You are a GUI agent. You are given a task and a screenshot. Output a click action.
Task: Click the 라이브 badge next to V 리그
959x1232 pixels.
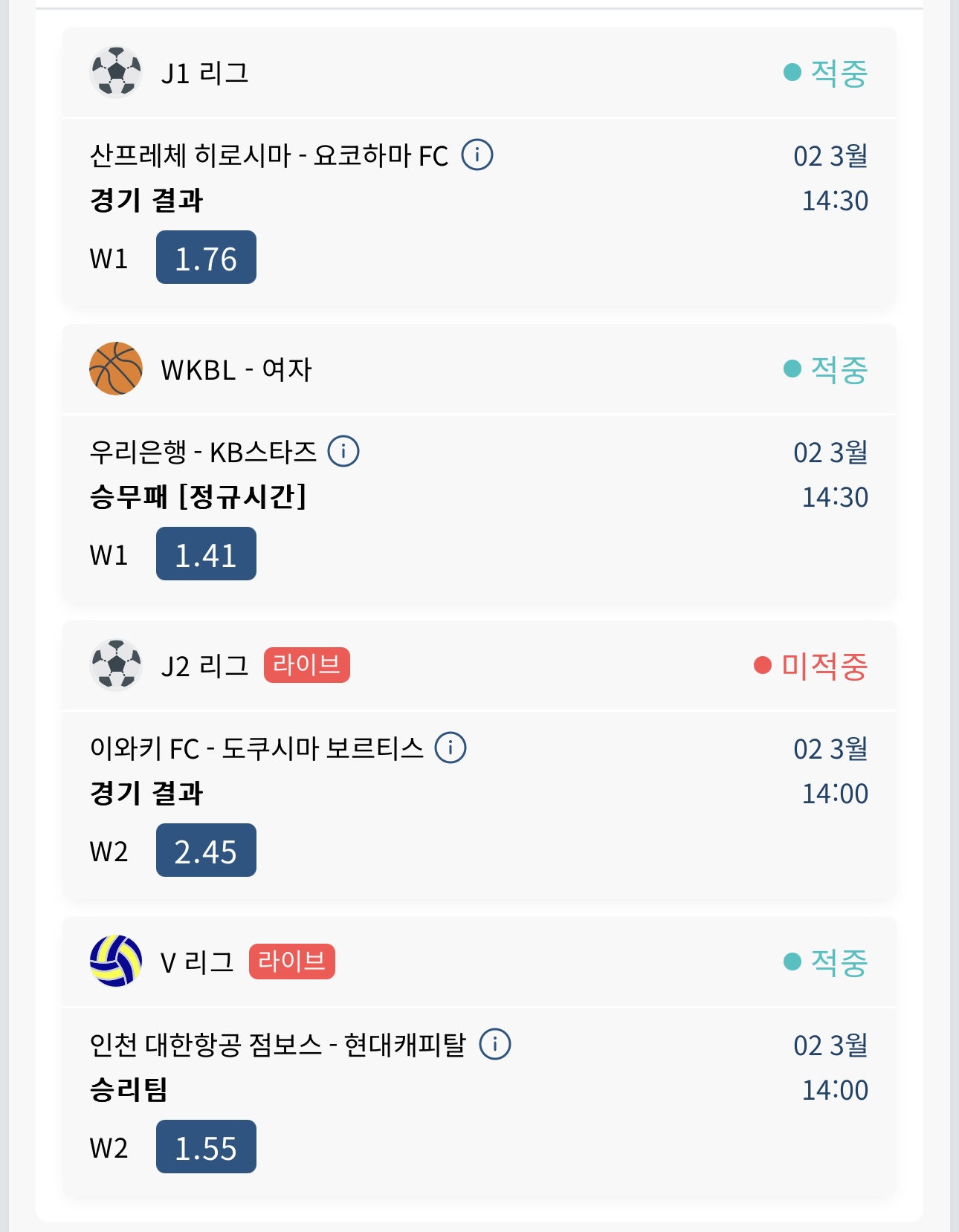coord(291,962)
